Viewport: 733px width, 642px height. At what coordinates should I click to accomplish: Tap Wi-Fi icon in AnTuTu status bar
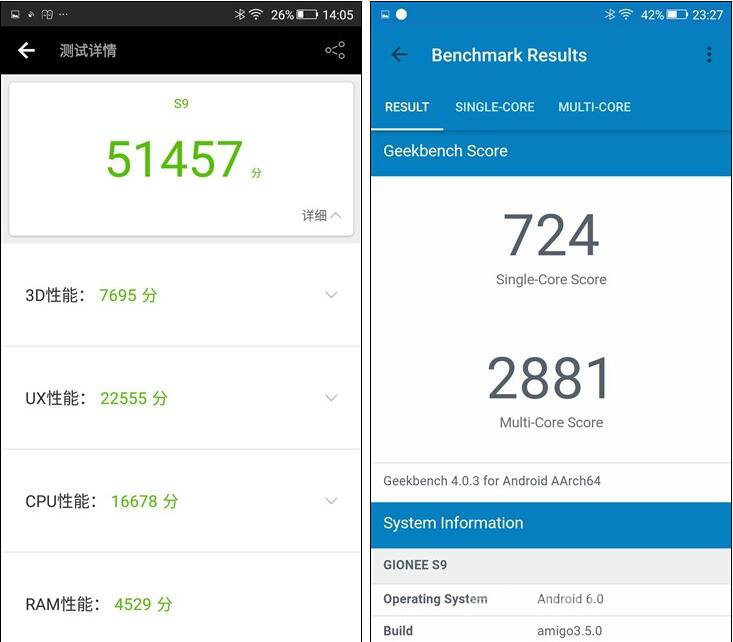pos(256,14)
